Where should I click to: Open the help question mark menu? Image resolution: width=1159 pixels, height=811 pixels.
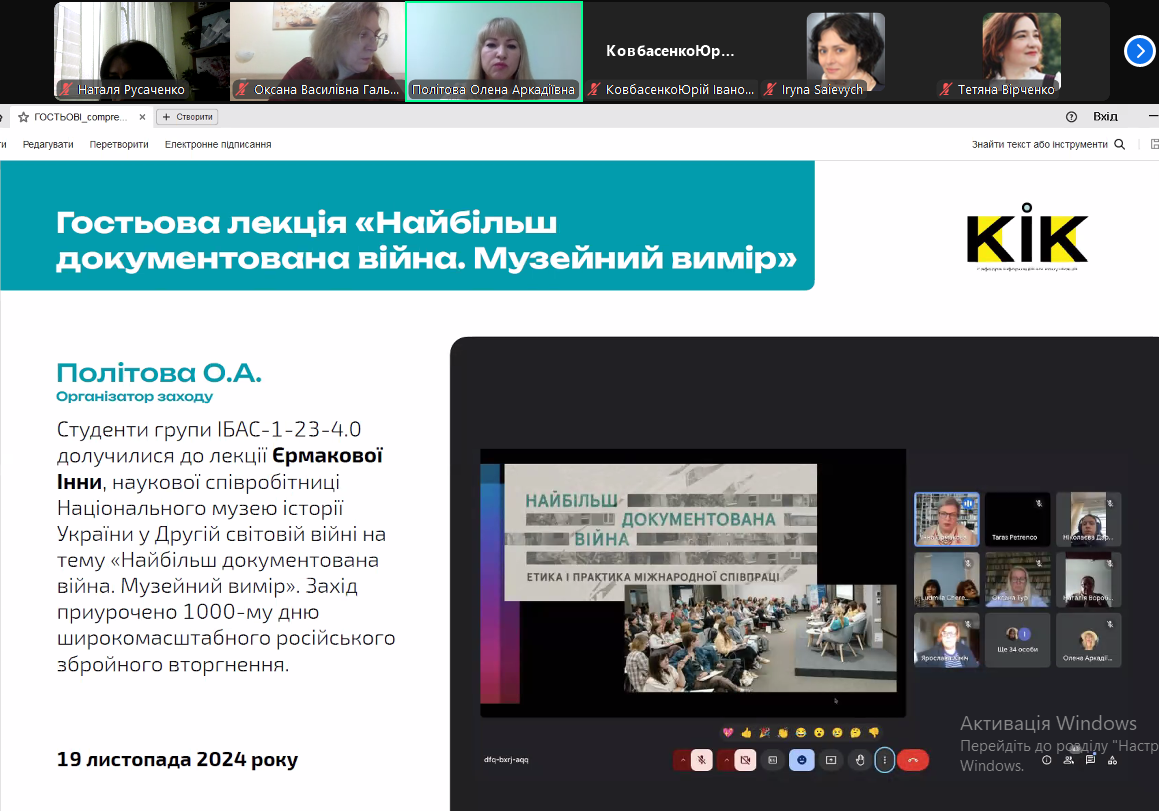[1071, 117]
